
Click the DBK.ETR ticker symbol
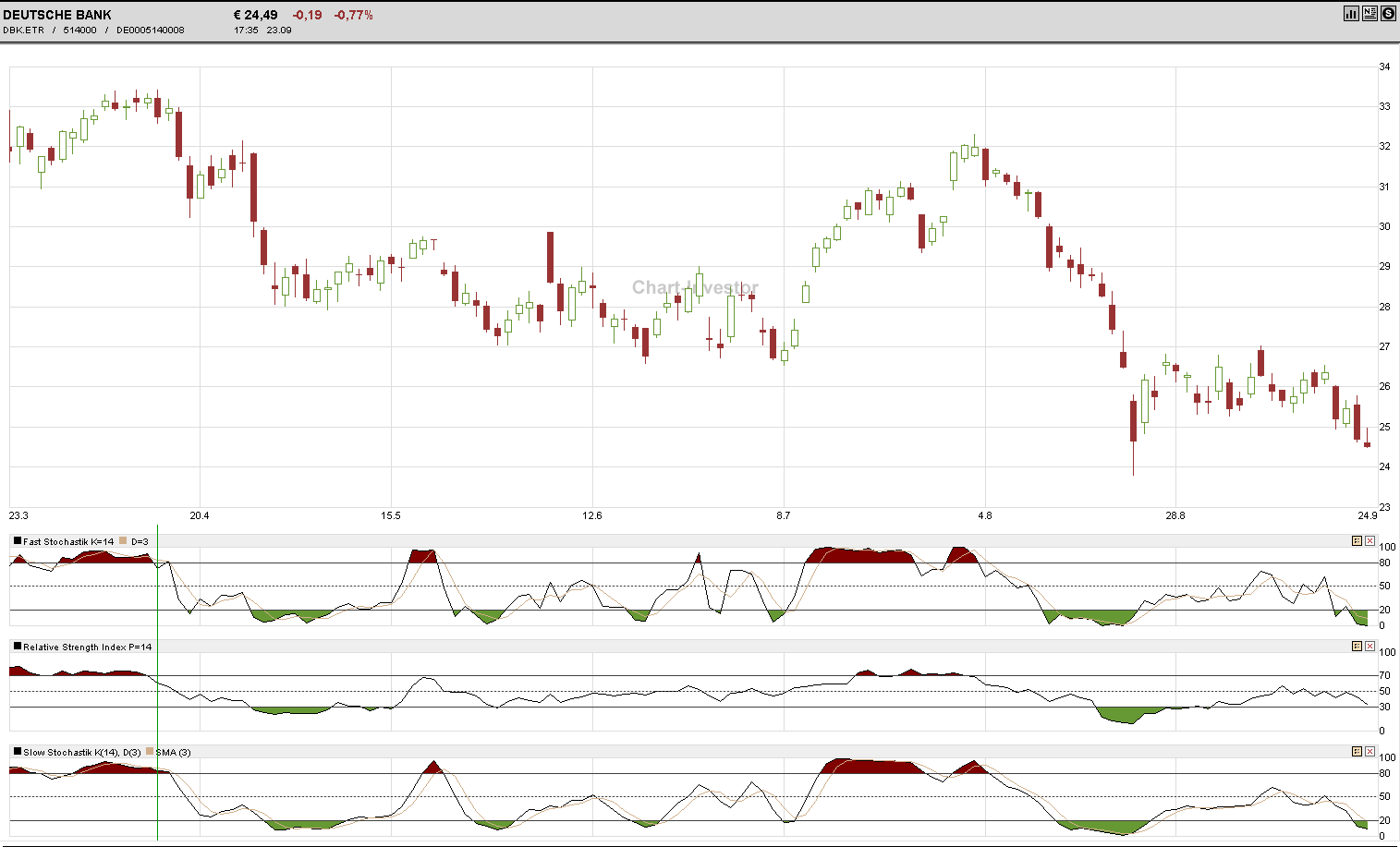coord(23,29)
